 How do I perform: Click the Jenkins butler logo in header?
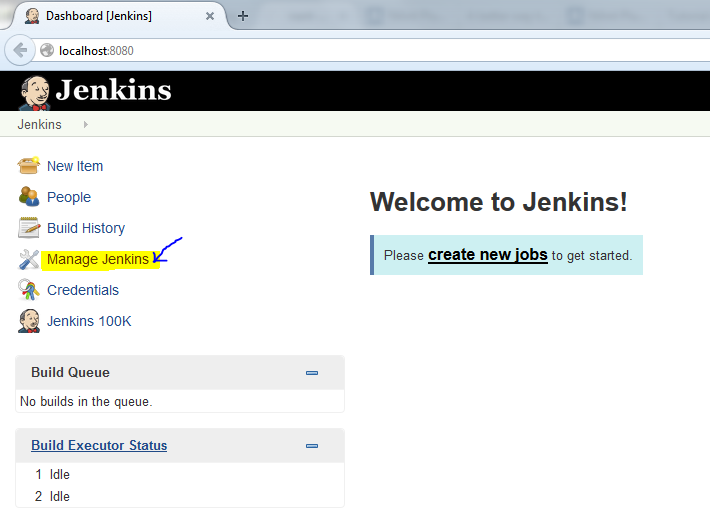point(34,93)
